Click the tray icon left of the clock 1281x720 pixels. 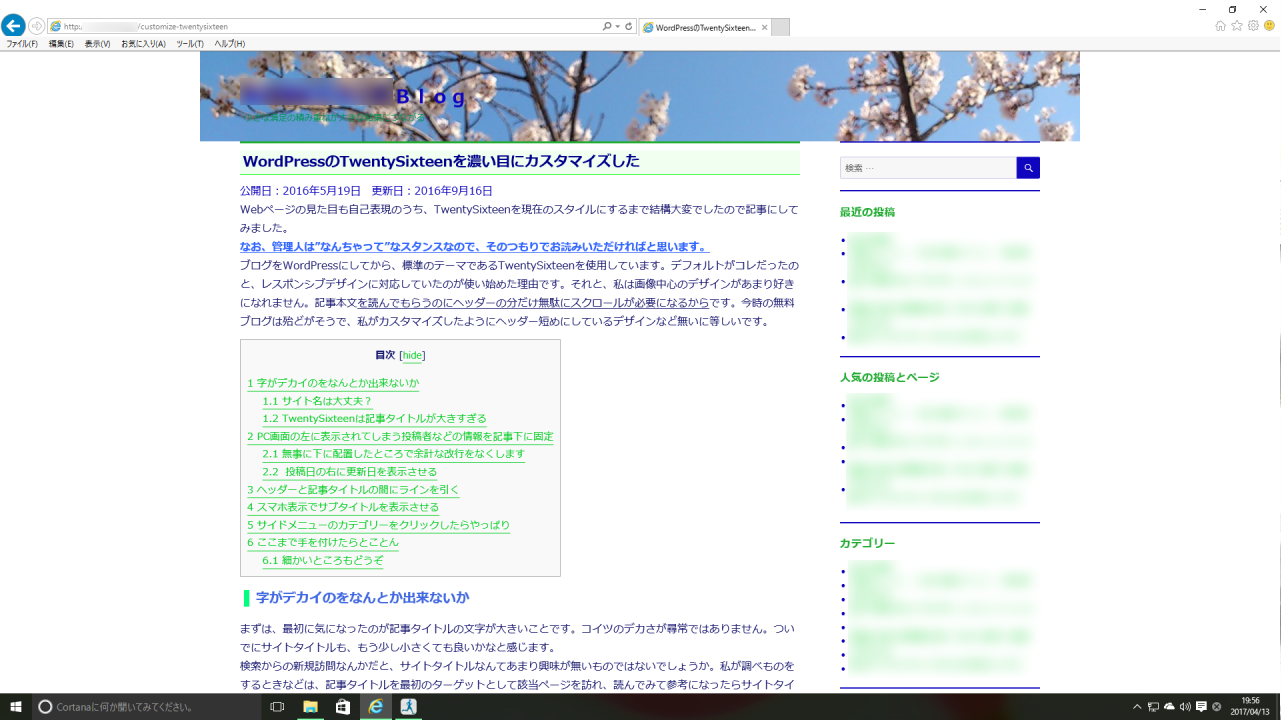[1217, 706]
